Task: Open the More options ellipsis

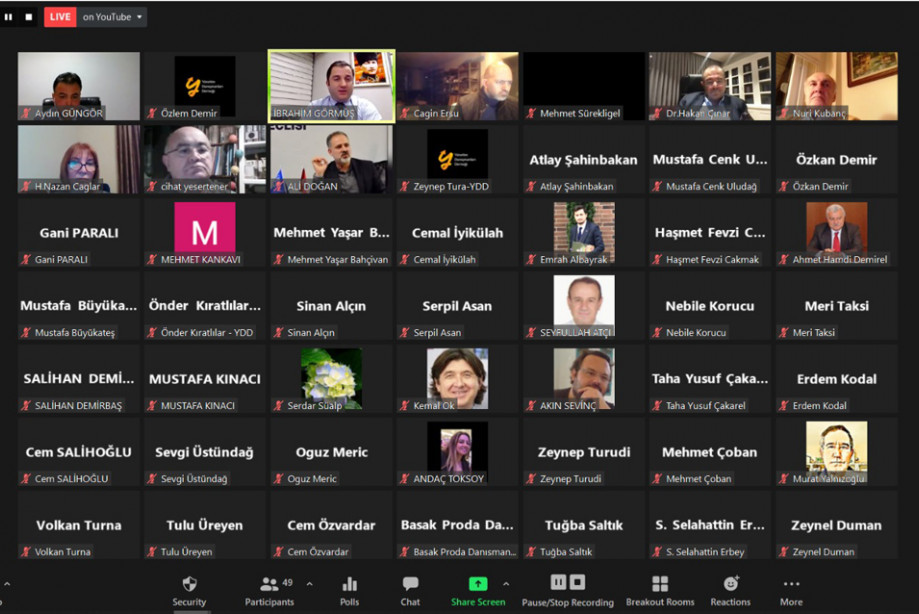Action: click(x=791, y=588)
